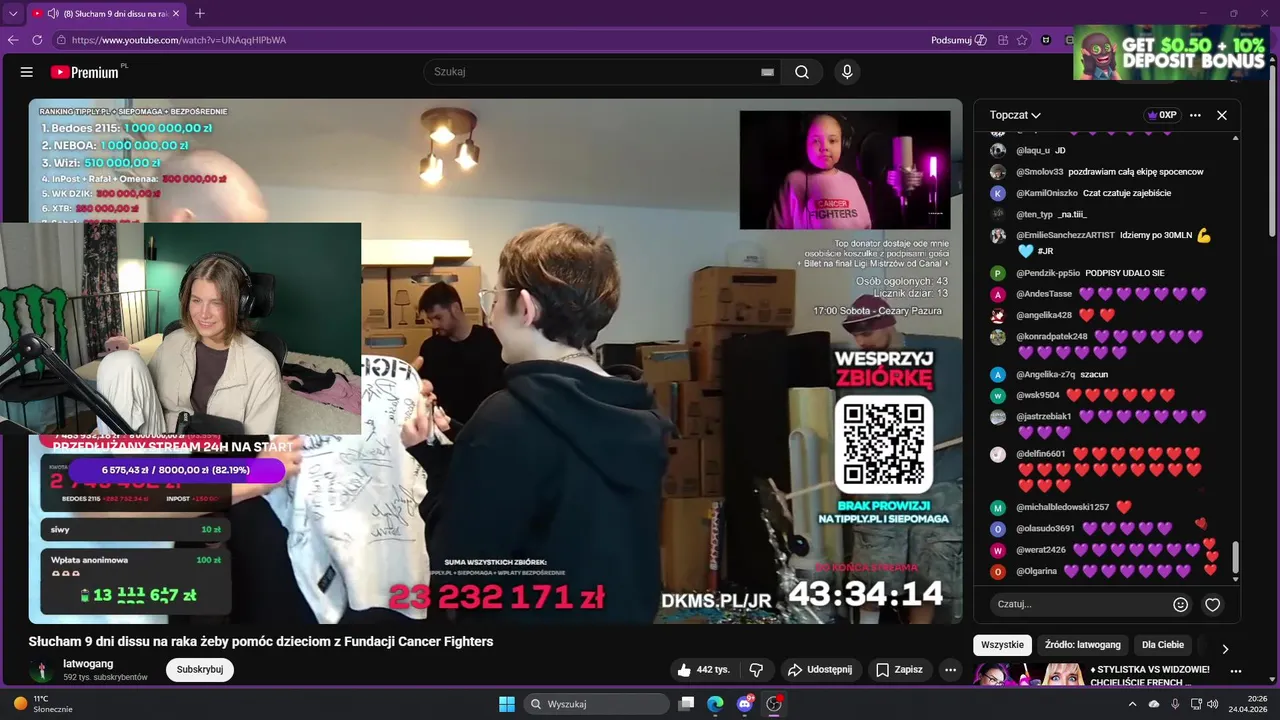The width and height of the screenshot is (1280, 720).
Task: Expand the Topczat chat mode dropdown
Action: 1015,115
